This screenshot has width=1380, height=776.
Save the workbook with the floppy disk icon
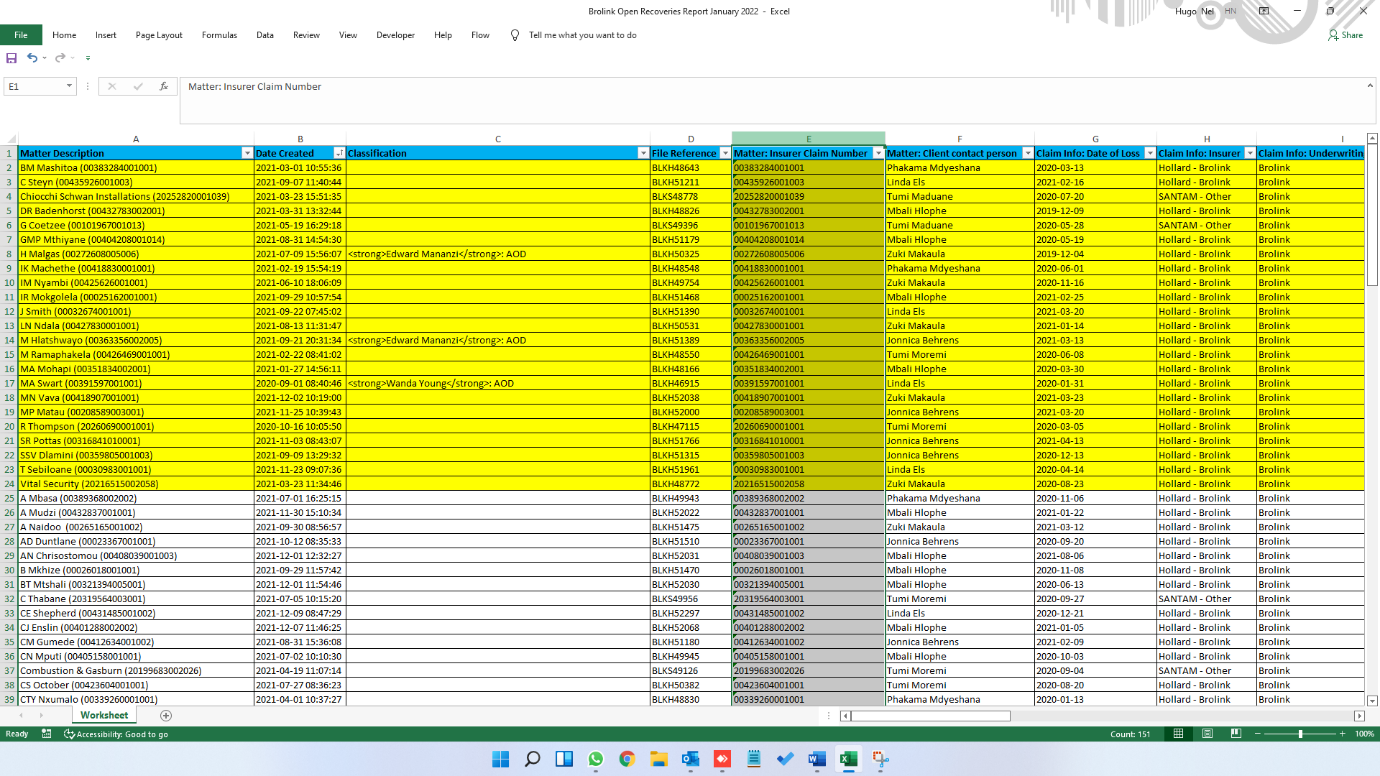coord(12,58)
